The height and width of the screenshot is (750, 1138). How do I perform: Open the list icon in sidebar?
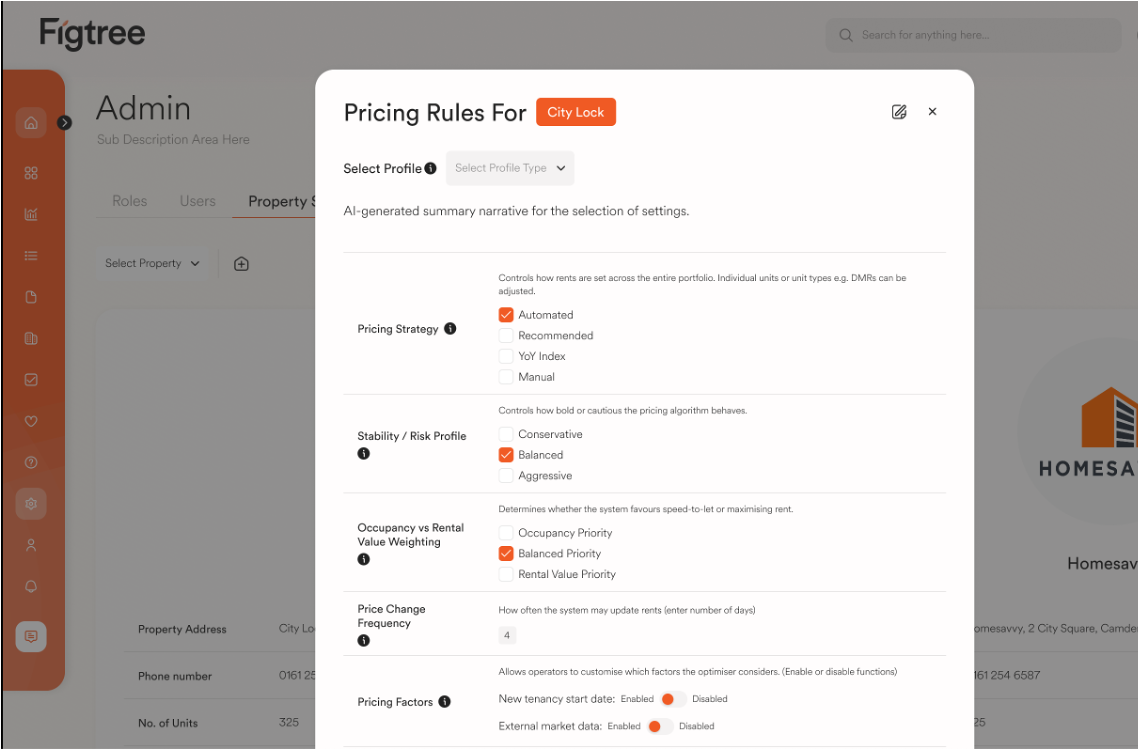coord(31,256)
